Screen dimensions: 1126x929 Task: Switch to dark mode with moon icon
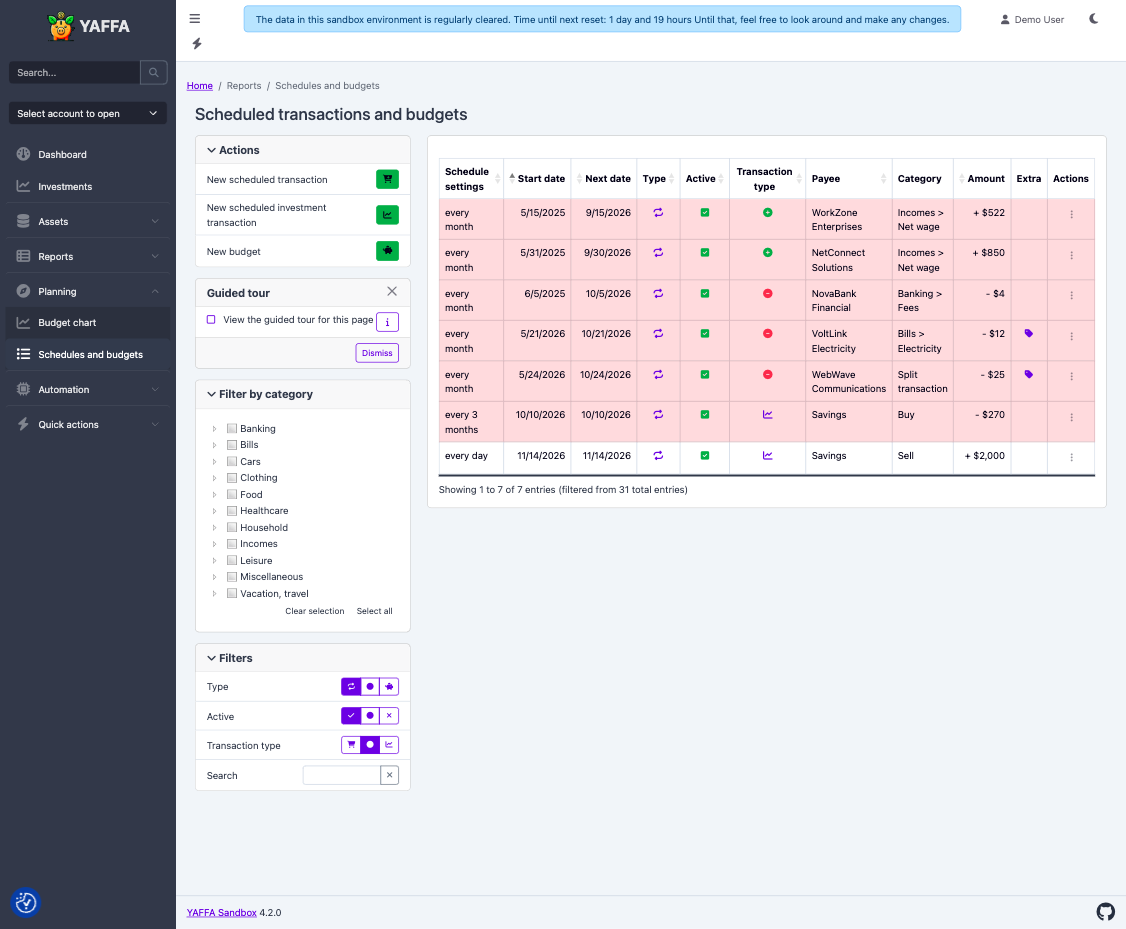[x=1094, y=19]
